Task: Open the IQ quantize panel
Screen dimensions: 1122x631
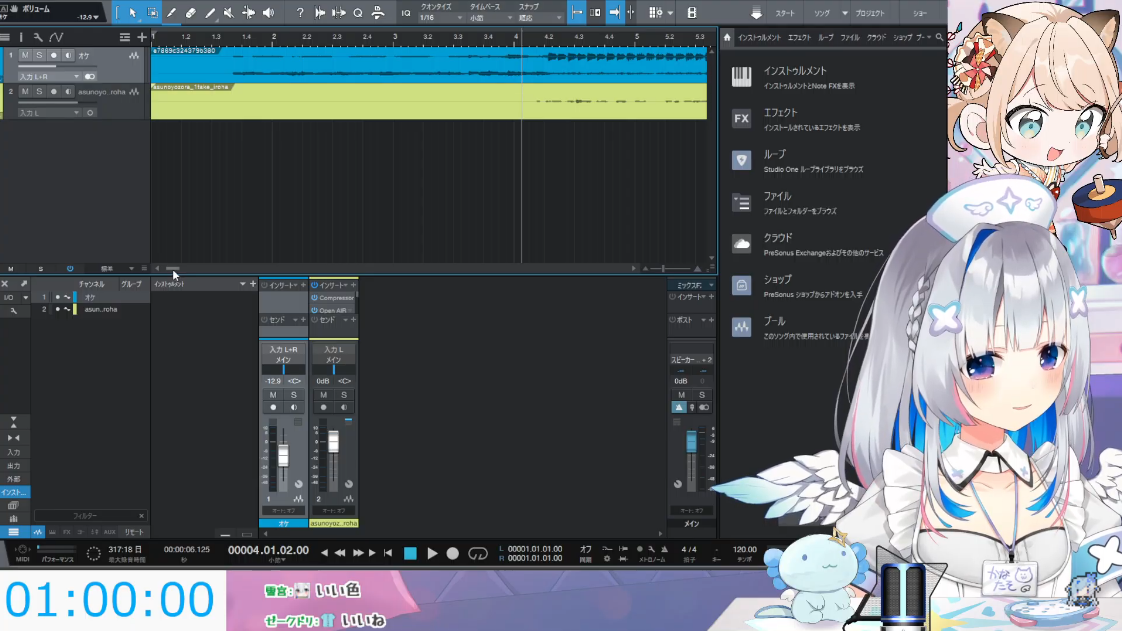Action: (406, 13)
